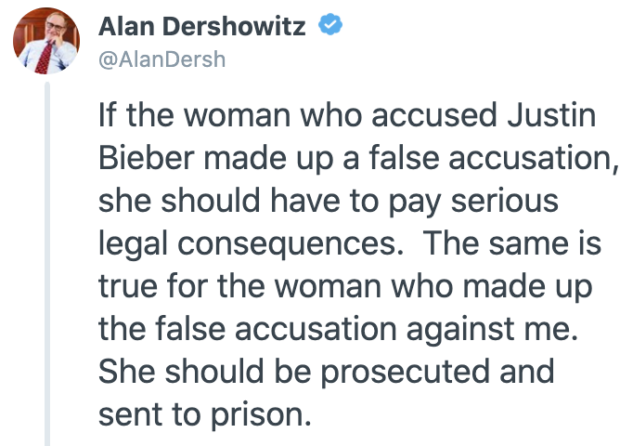Open the Alan Dershowitz display name
620x446 pixels.
(x=202, y=27)
